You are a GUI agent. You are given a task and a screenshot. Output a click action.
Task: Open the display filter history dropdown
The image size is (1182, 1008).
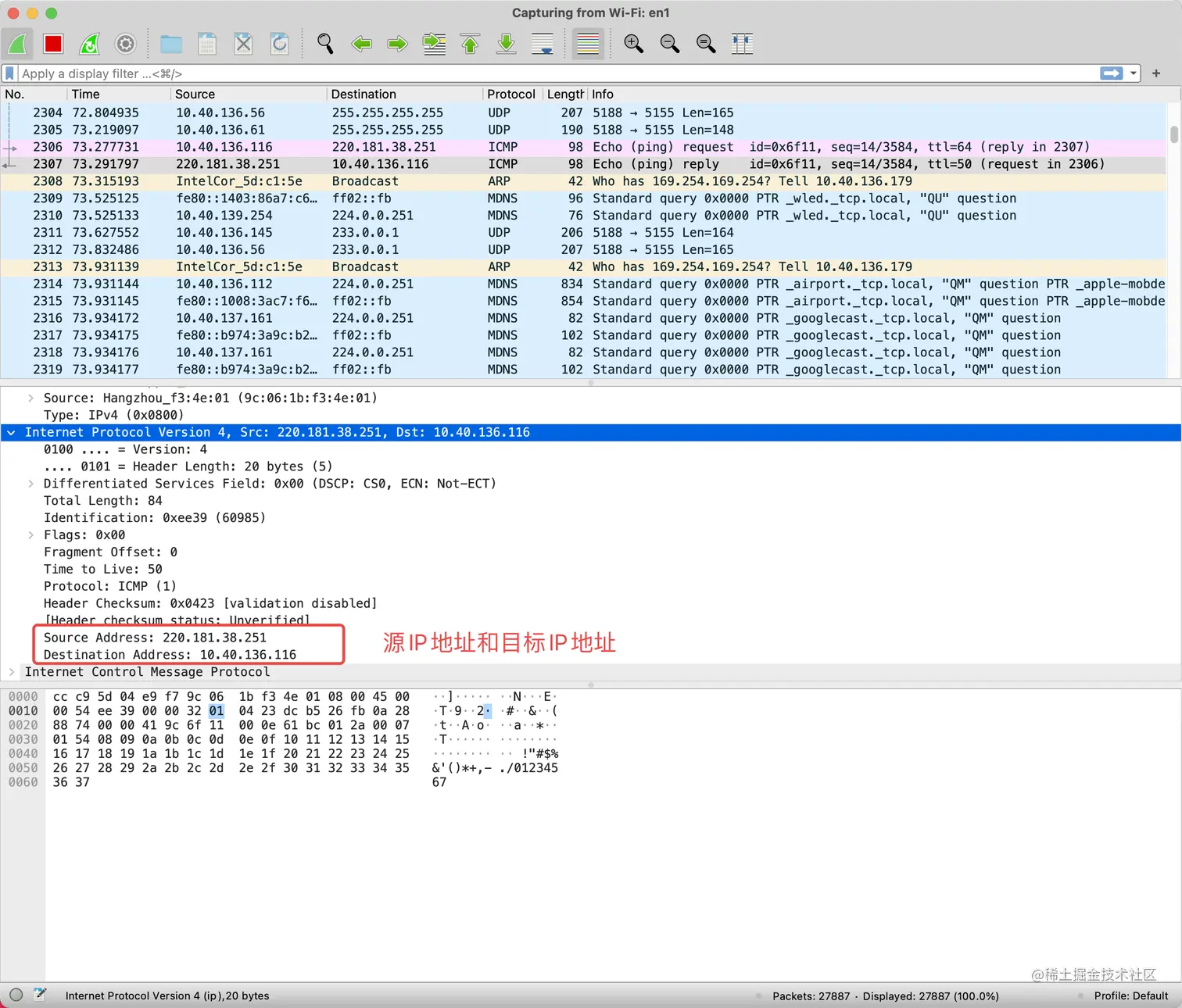point(1134,73)
